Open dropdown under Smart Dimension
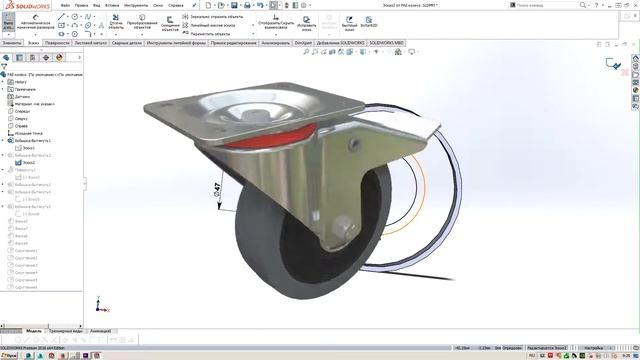 point(36,34)
